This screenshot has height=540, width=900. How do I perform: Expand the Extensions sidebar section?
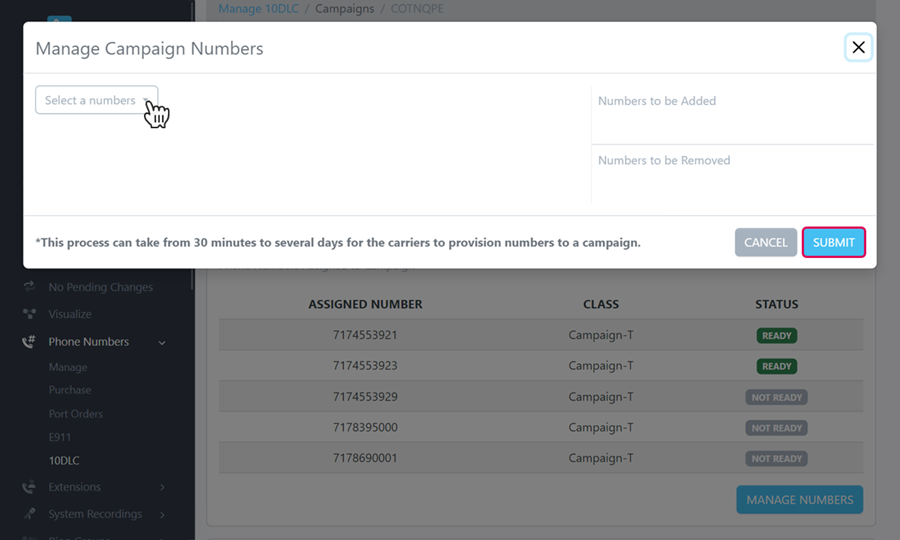tap(162, 488)
